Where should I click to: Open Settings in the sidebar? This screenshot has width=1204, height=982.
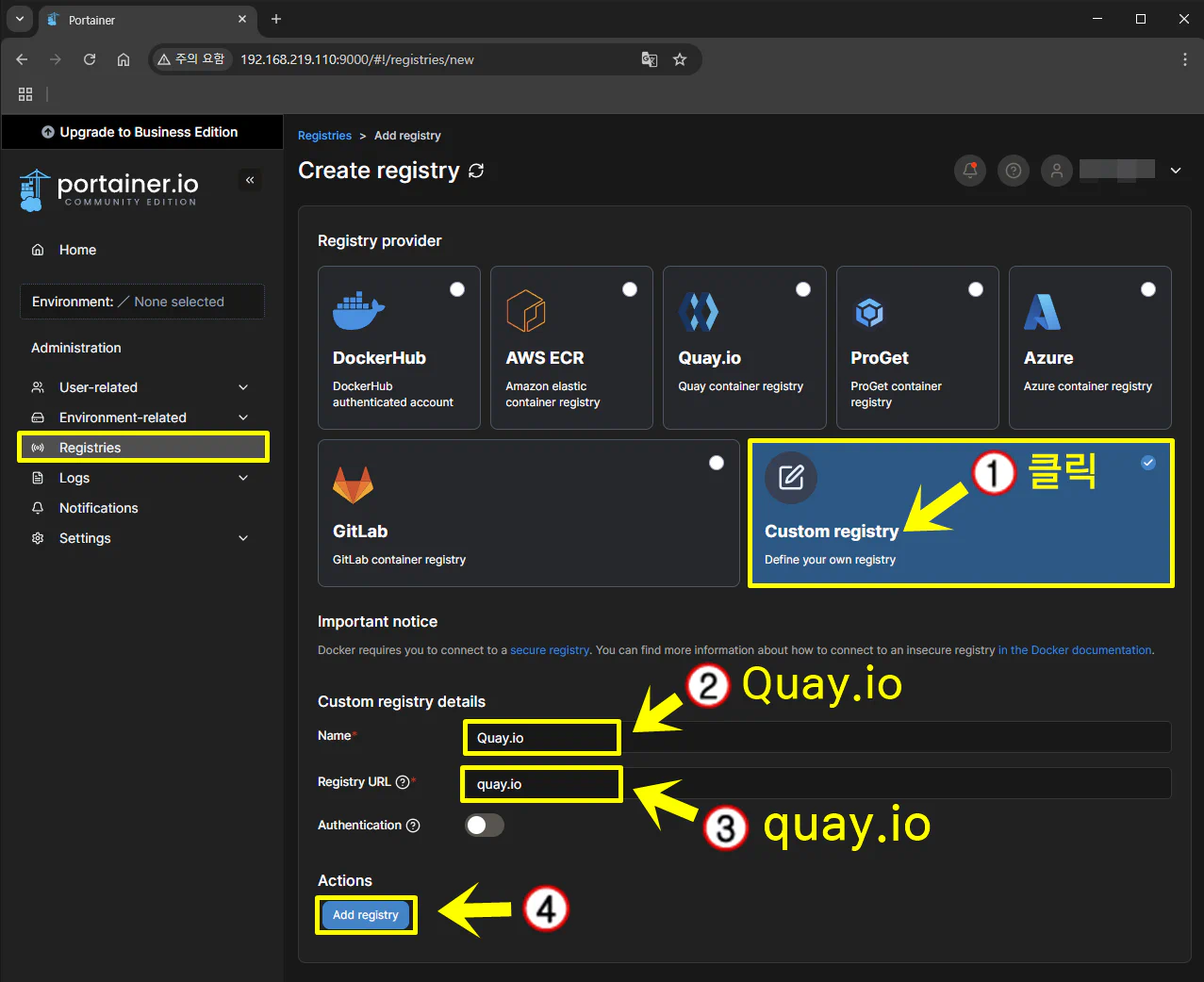[142, 538]
